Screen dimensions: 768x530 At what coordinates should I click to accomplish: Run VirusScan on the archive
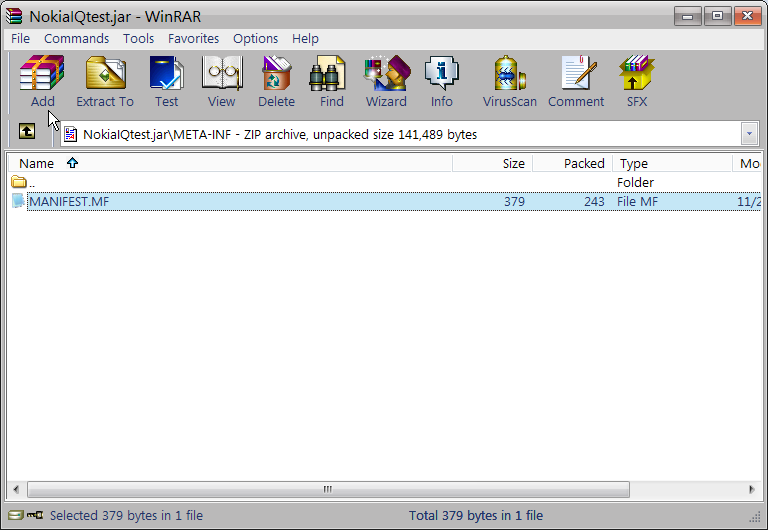(x=509, y=81)
